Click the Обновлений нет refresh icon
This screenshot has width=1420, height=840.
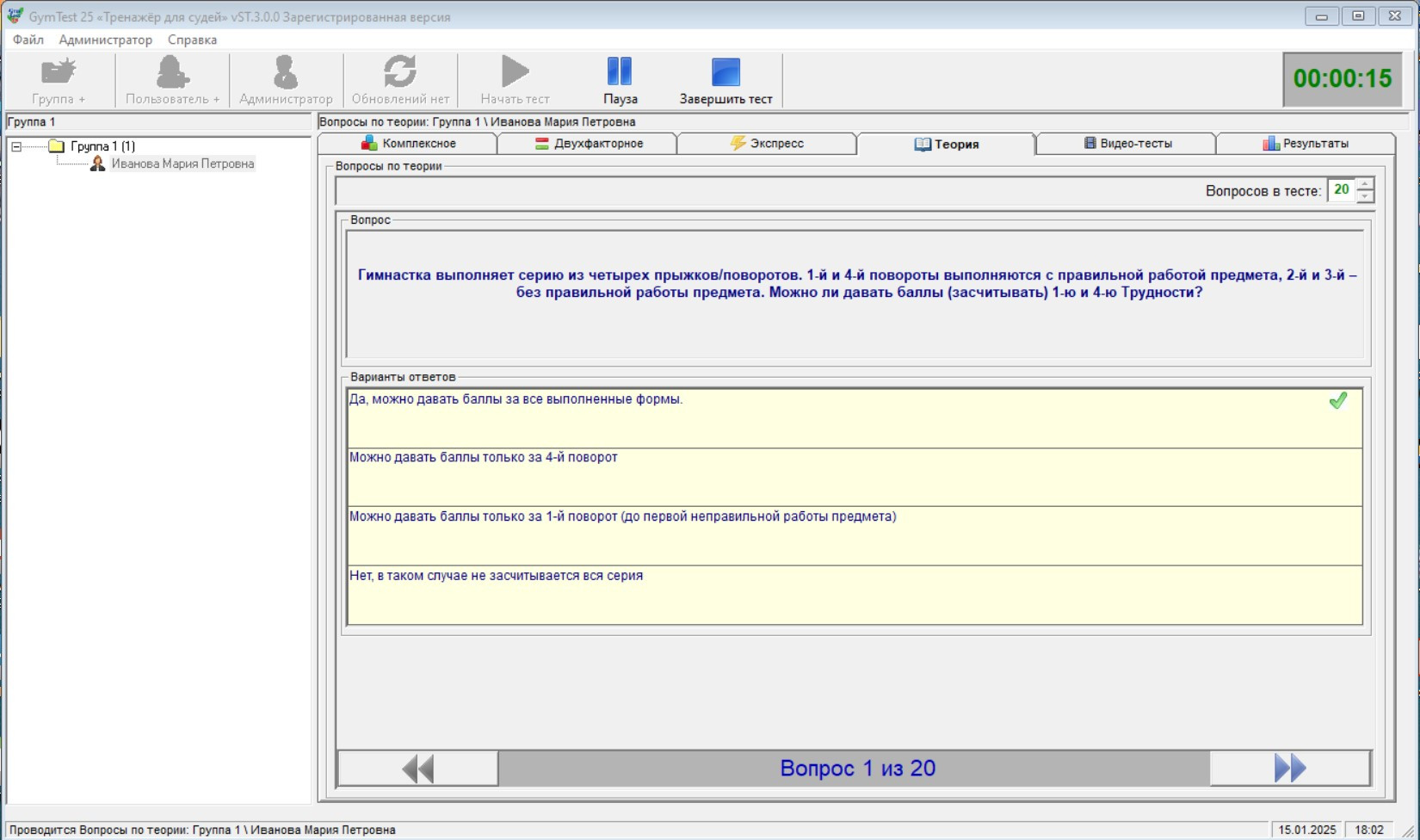point(400,72)
